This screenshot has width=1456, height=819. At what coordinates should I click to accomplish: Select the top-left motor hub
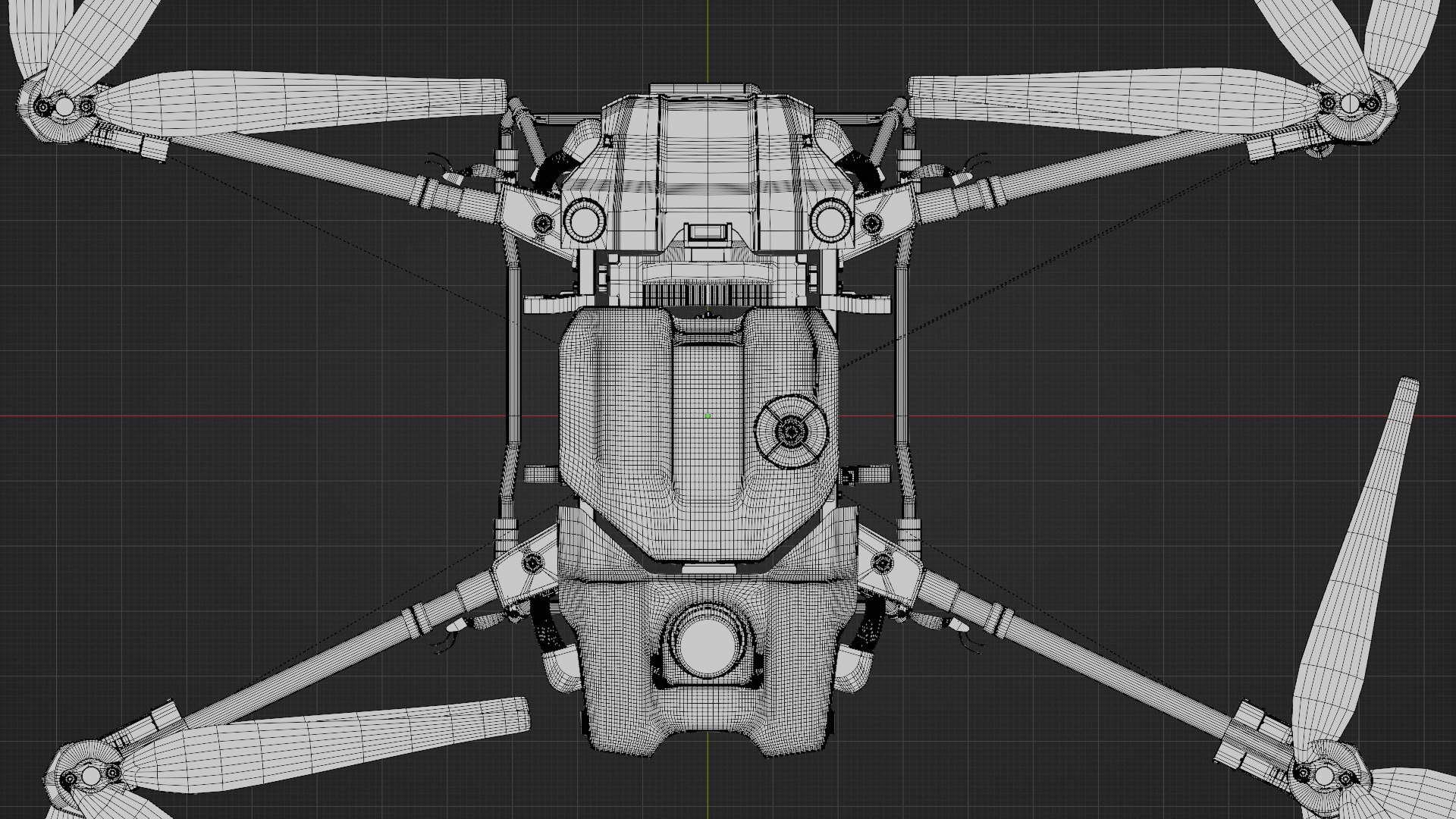click(65, 107)
